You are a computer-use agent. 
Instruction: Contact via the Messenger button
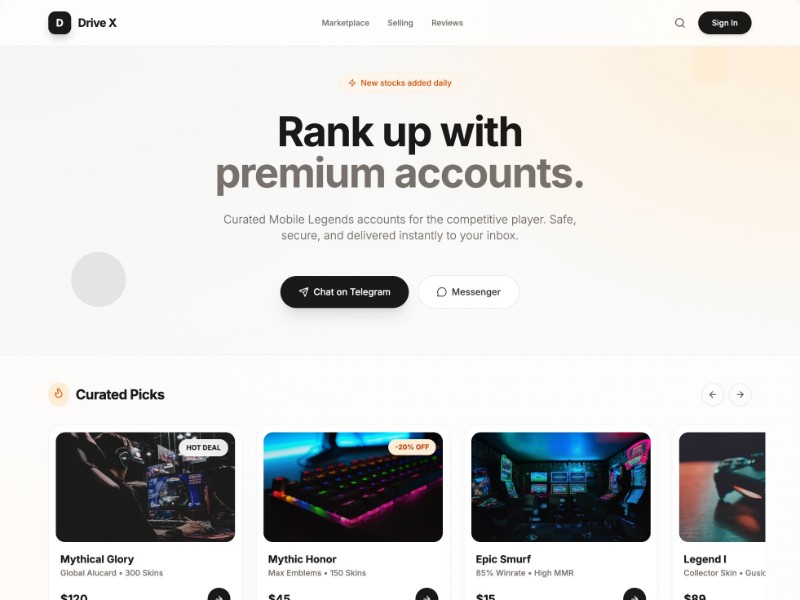469,292
